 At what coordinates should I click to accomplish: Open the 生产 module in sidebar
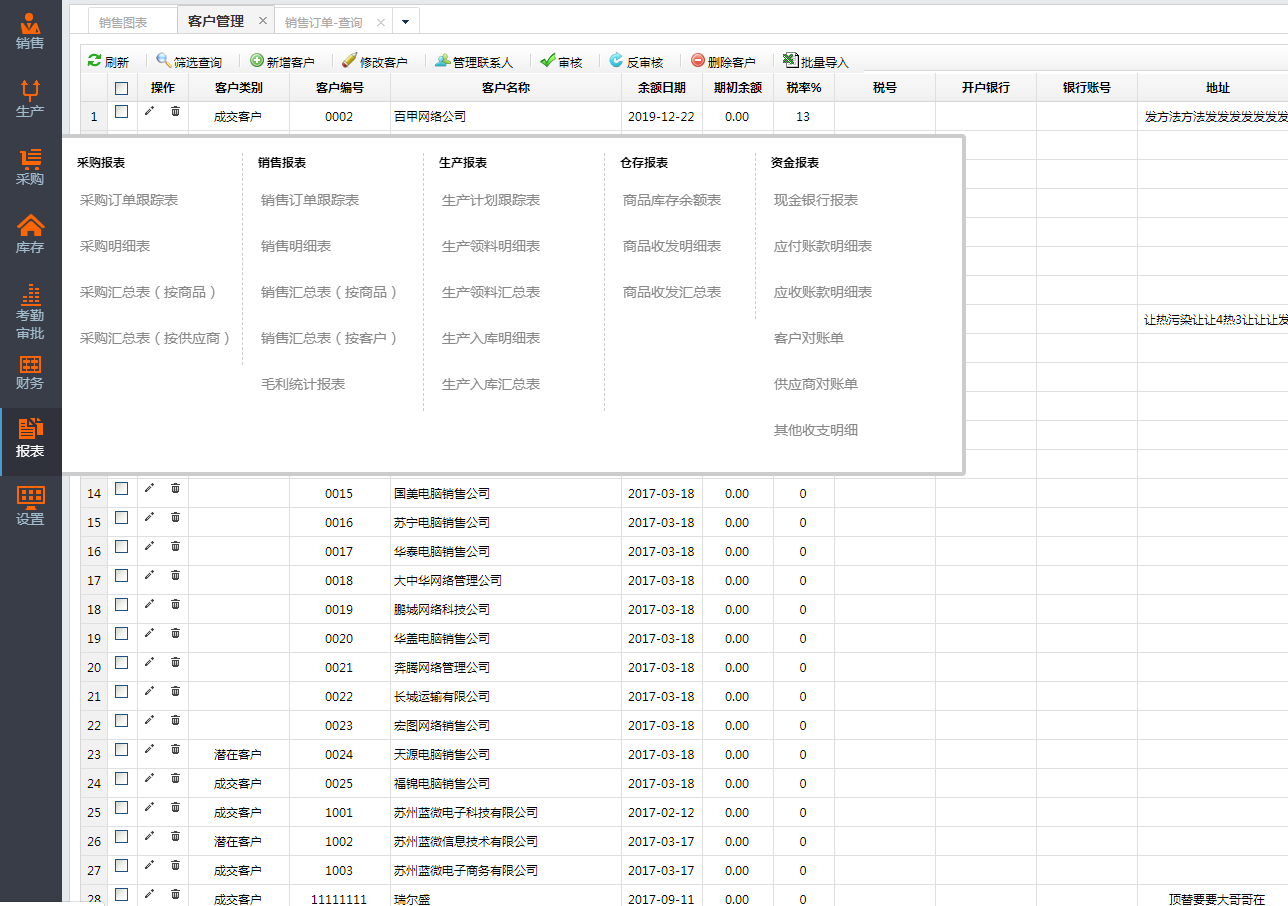point(30,99)
